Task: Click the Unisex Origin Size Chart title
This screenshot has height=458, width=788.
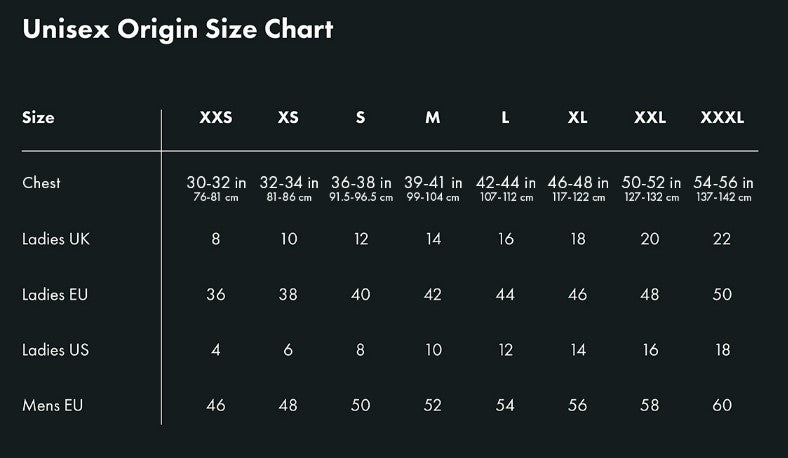Action: (x=178, y=30)
